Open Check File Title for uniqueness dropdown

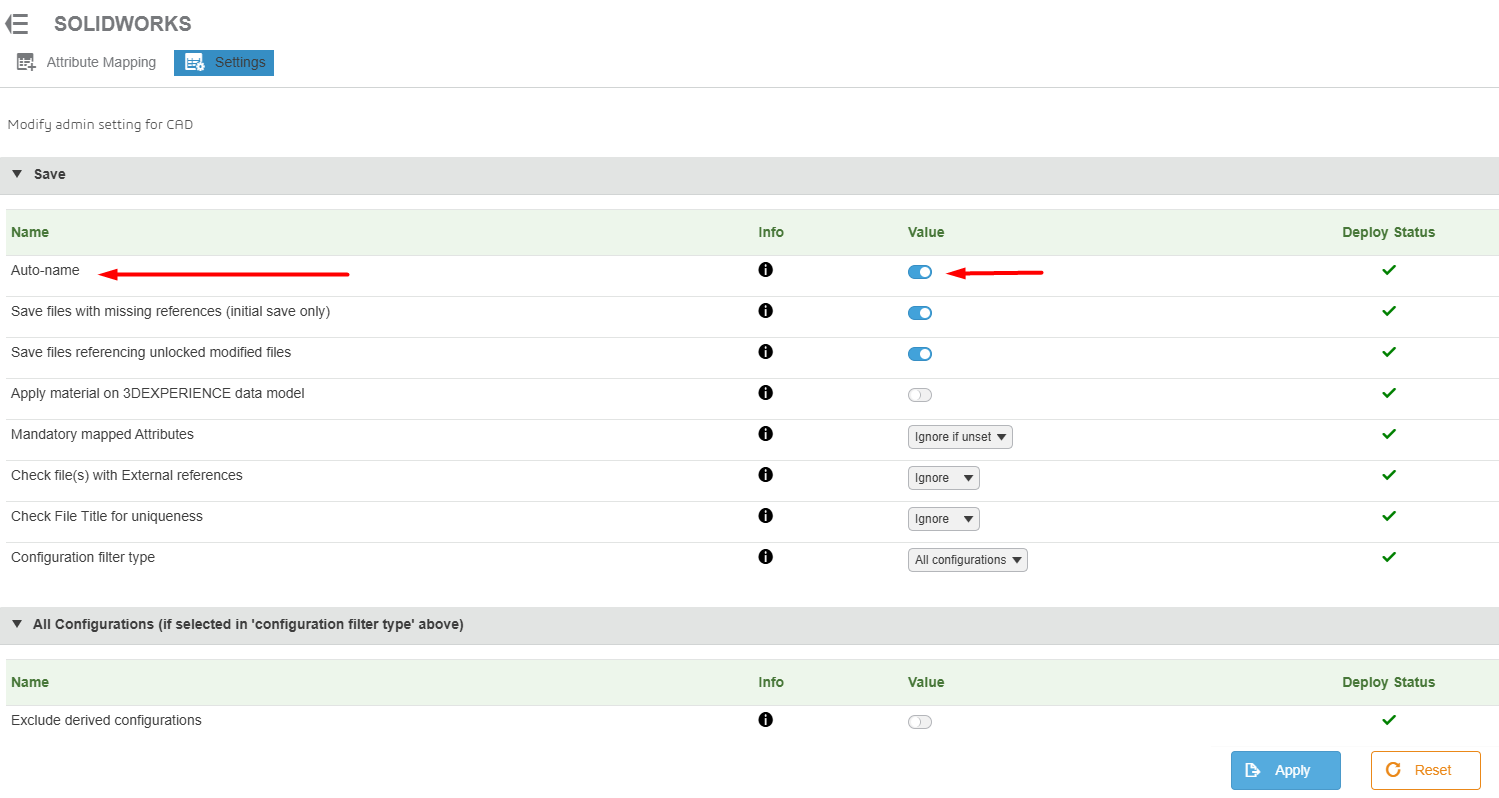click(x=944, y=519)
